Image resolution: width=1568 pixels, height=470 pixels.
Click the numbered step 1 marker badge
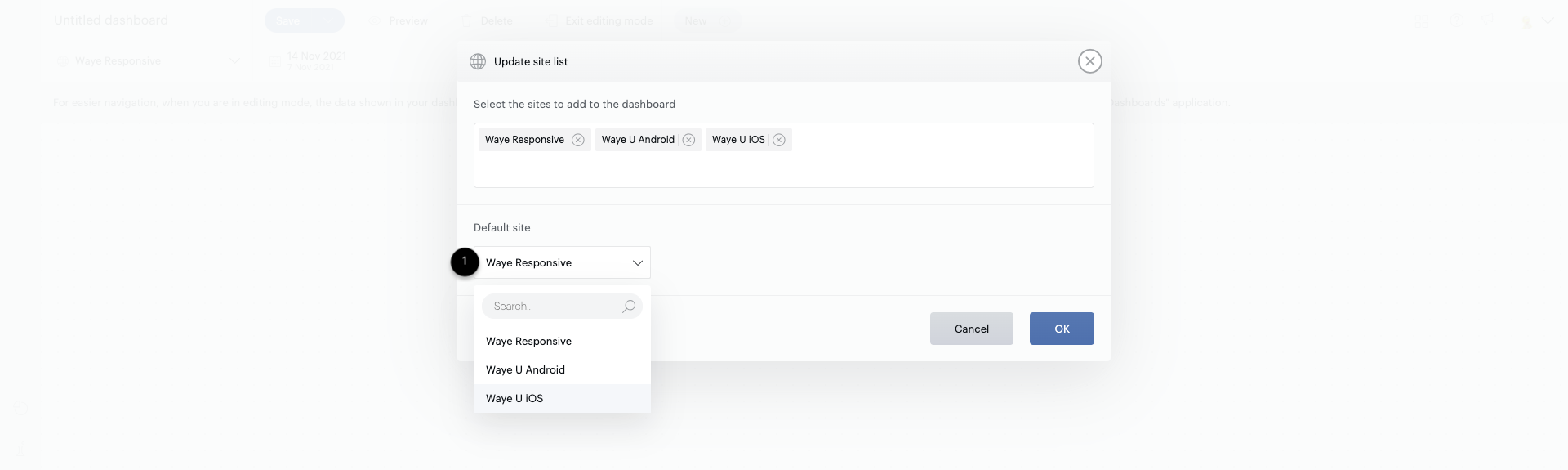click(465, 262)
